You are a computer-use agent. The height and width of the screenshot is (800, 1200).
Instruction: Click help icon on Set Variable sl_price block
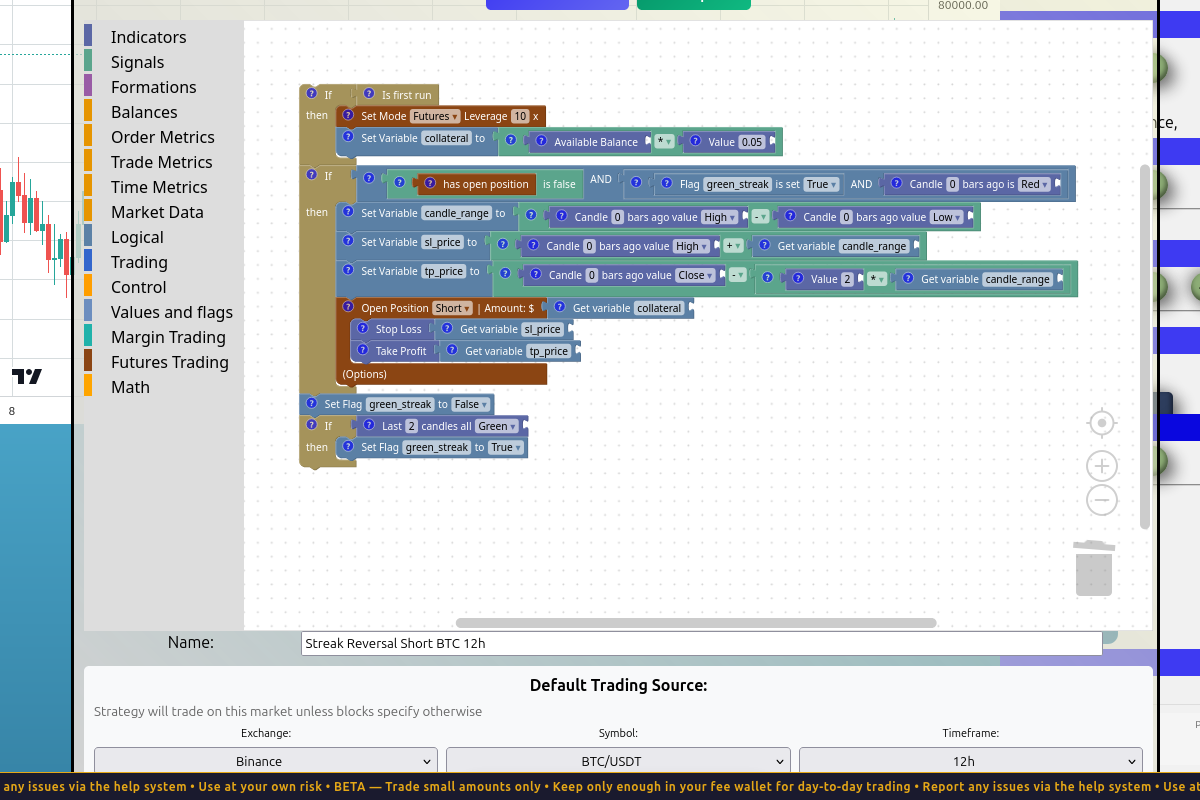348,241
